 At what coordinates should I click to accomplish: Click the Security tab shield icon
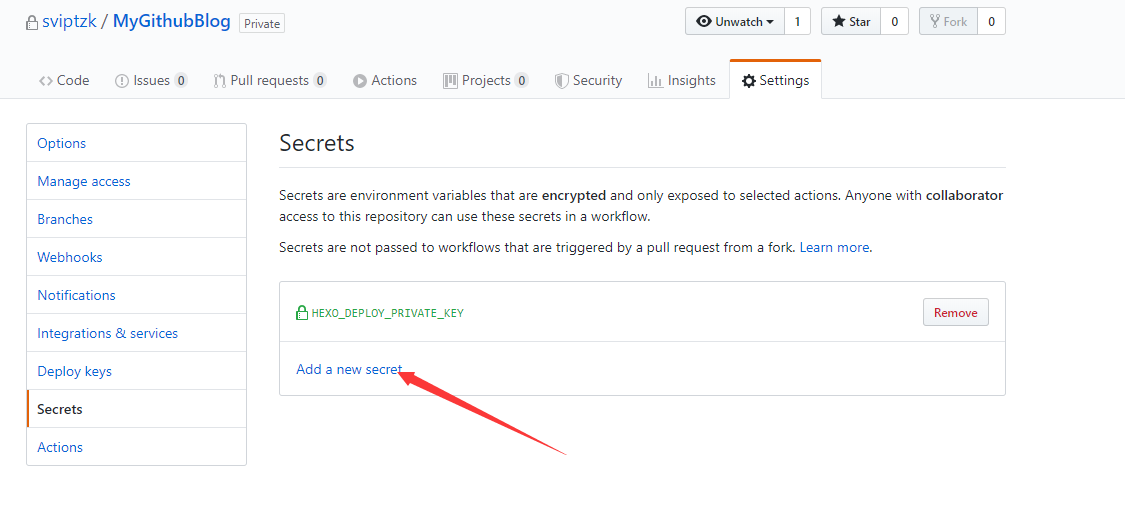pyautogui.click(x=562, y=81)
